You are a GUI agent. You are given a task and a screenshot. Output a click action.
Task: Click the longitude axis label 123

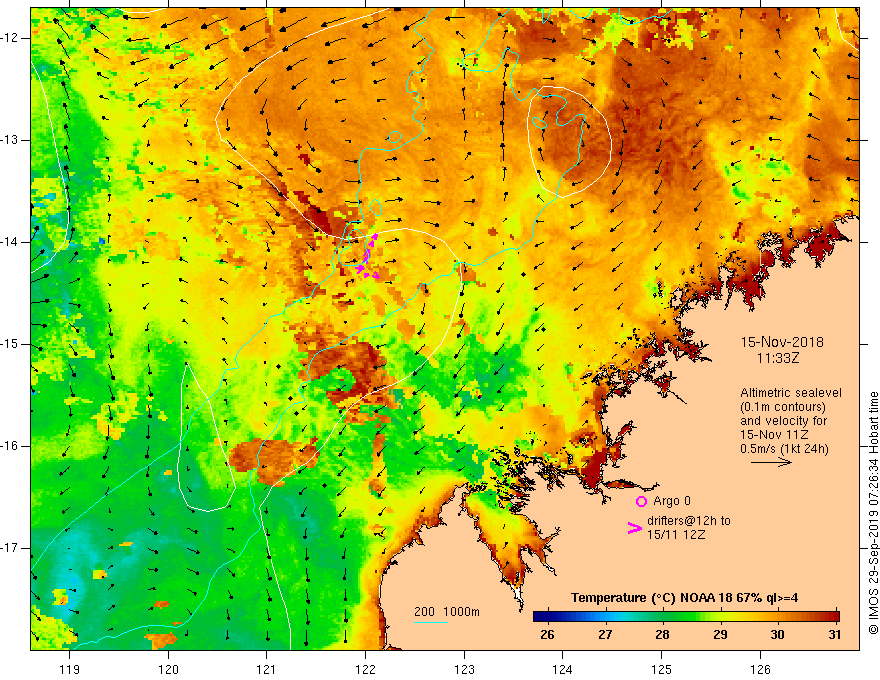(464, 669)
